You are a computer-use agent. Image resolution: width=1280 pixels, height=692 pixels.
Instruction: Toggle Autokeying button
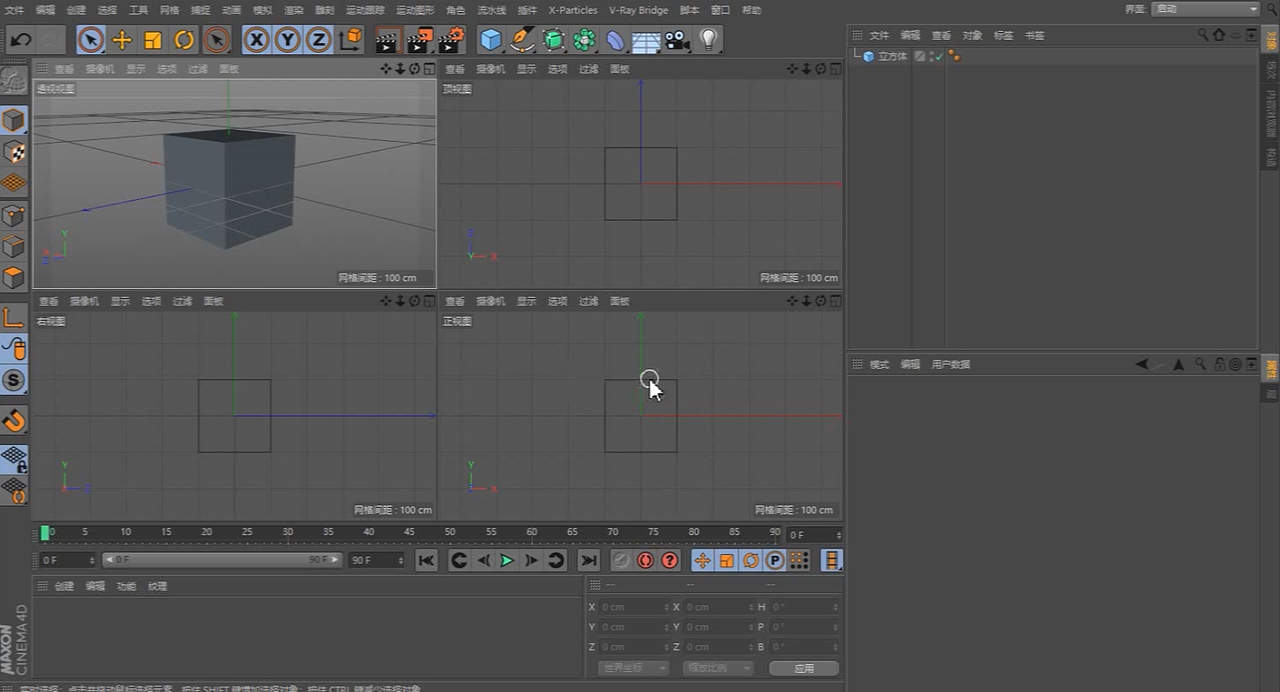pyautogui.click(x=645, y=561)
